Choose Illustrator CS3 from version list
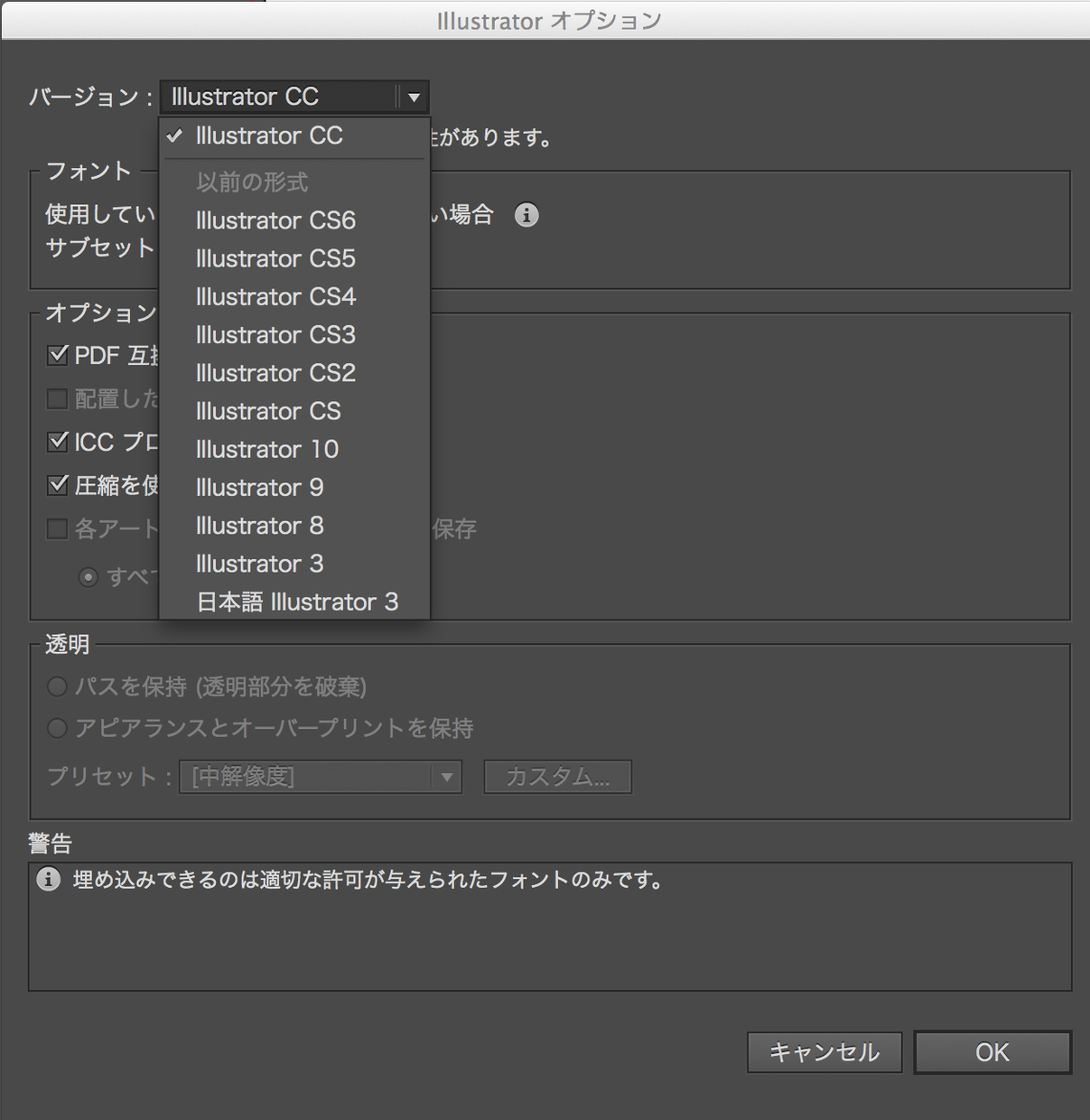The height and width of the screenshot is (1120, 1090). pyautogui.click(x=294, y=334)
